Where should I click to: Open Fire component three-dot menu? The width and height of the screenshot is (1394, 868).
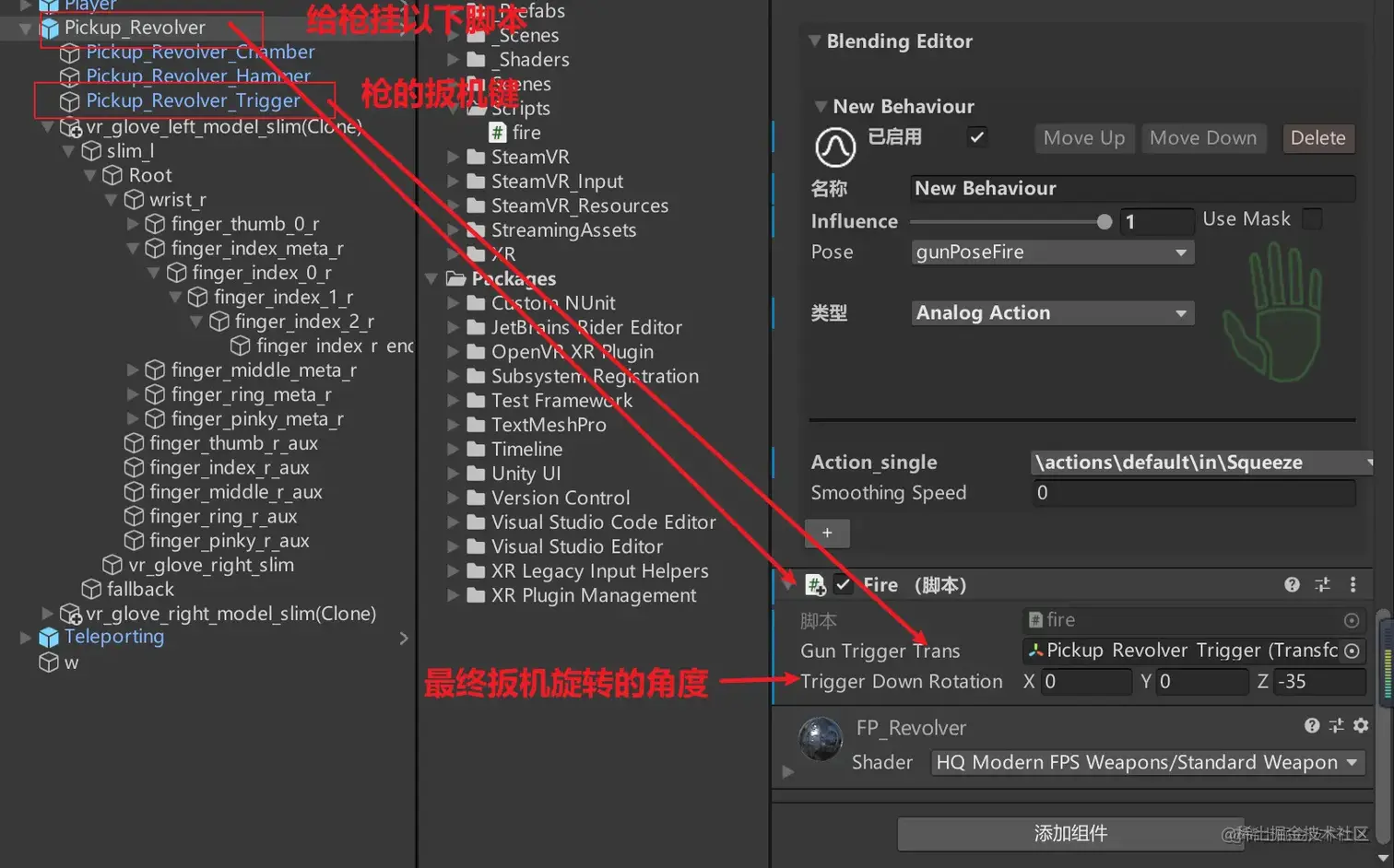pos(1353,584)
